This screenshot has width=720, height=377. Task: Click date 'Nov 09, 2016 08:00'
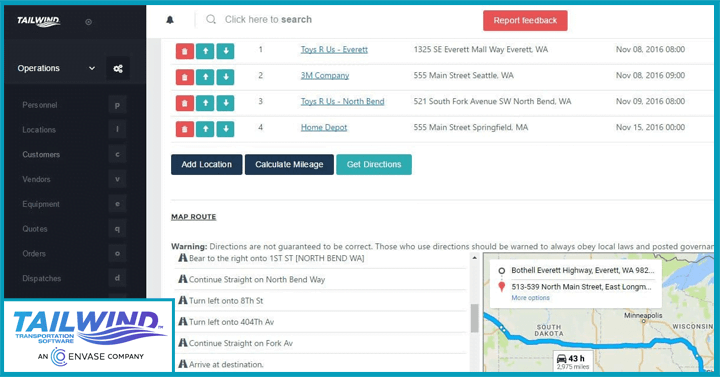650,101
